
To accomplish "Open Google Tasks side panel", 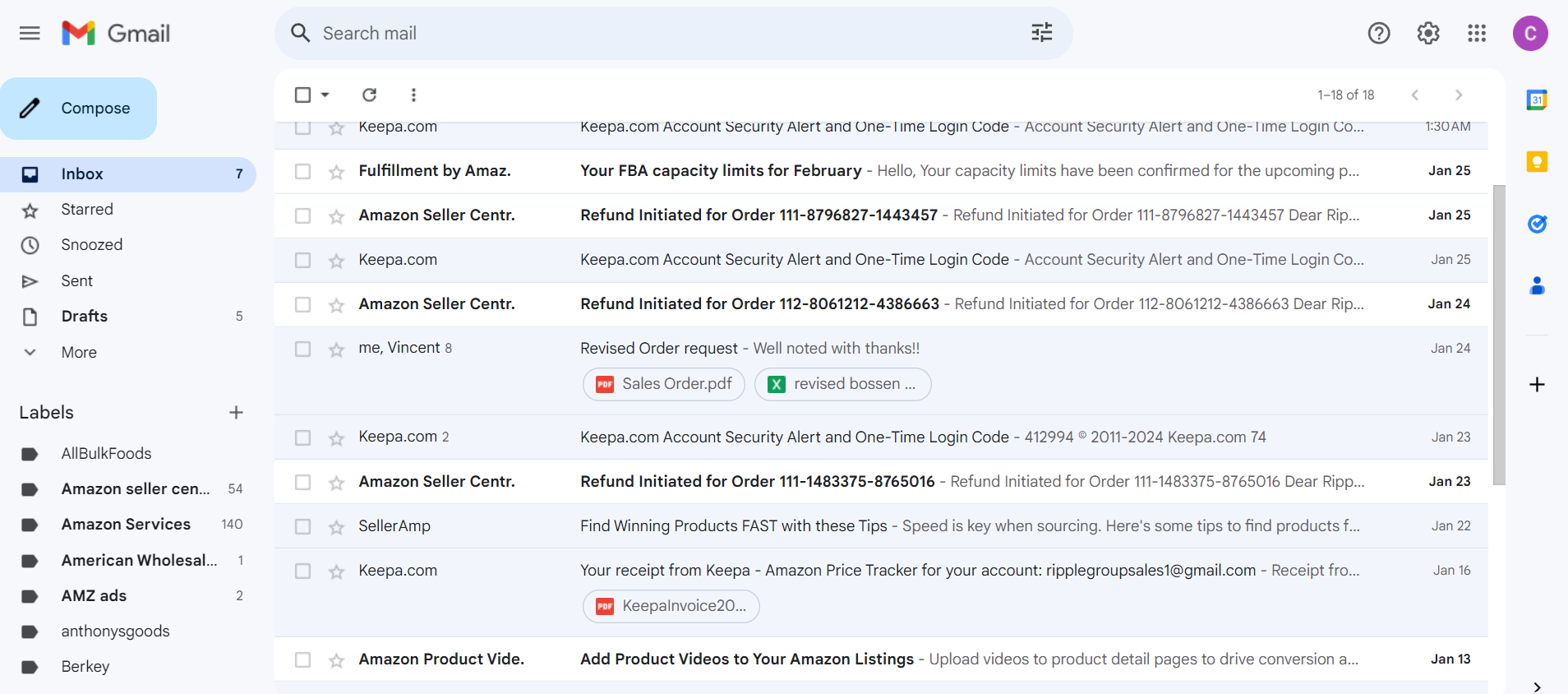I will tap(1537, 224).
